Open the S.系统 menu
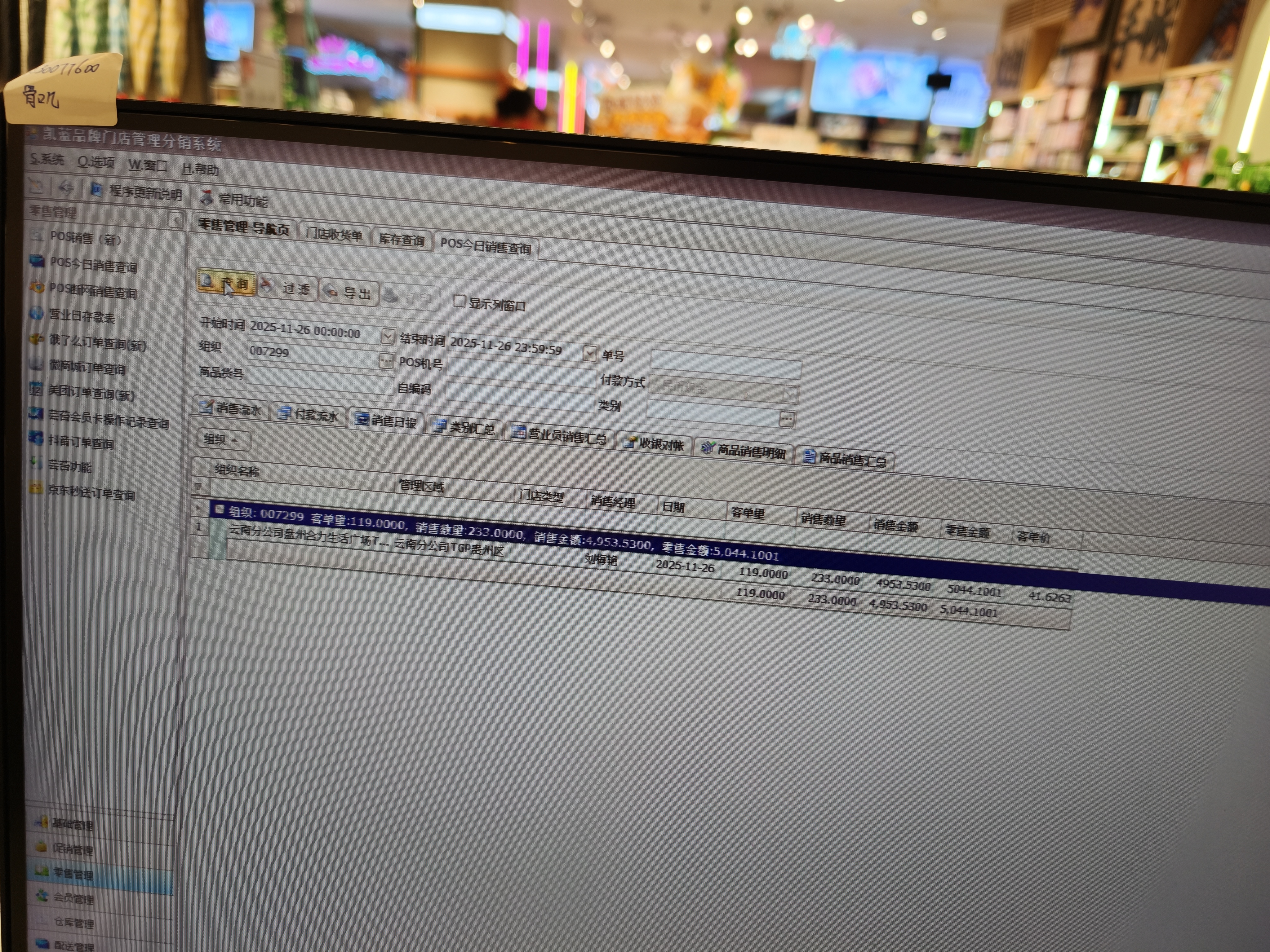Screen dimensions: 1270x952 [47, 160]
